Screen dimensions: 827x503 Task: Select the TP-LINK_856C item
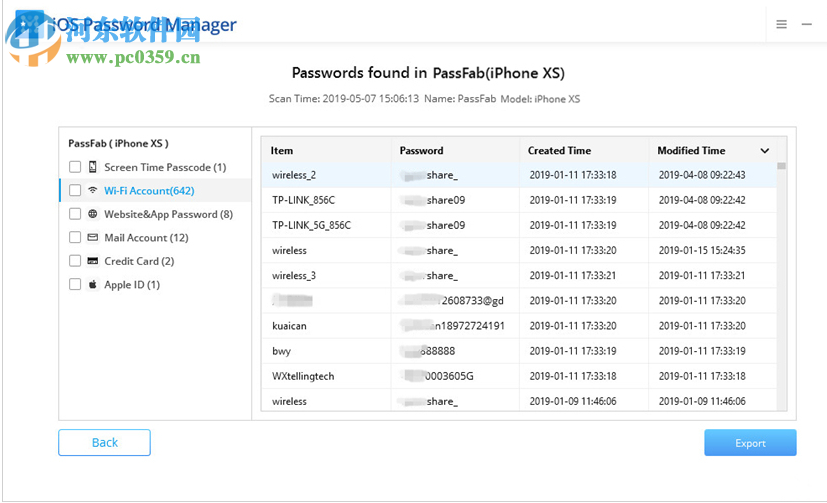coord(303,200)
